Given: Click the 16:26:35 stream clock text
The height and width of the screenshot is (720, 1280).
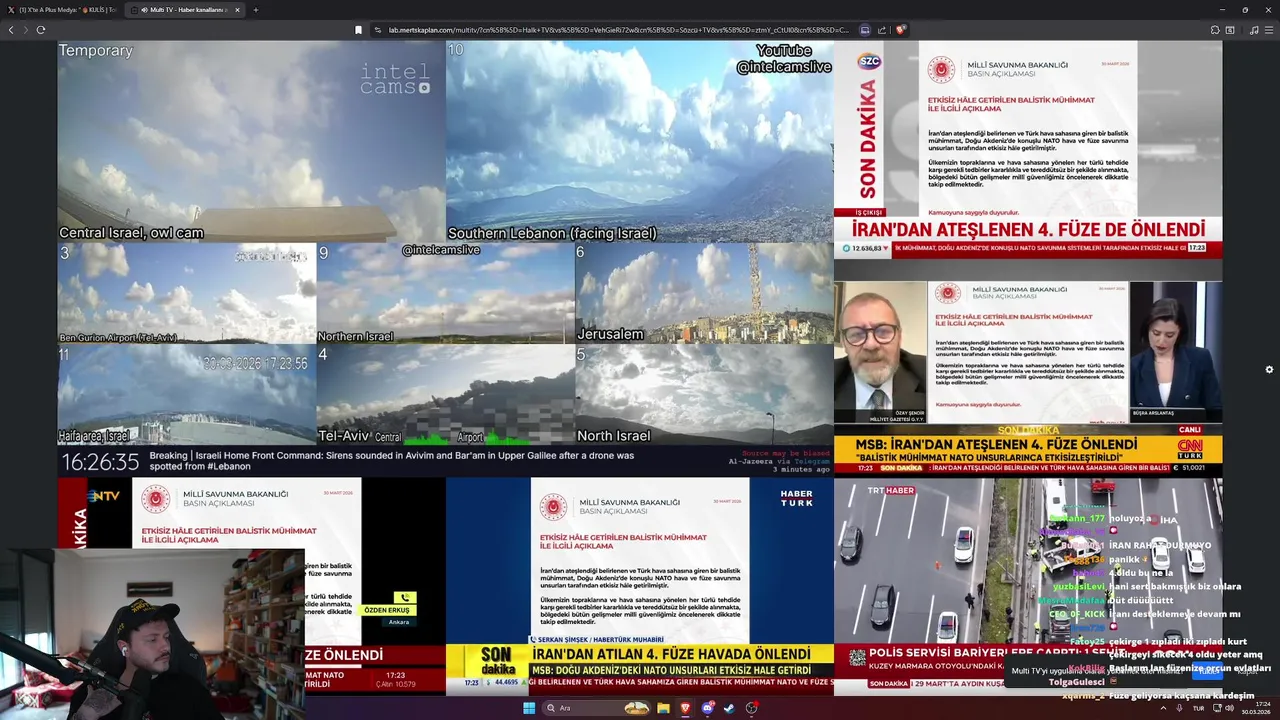Looking at the screenshot, I should [x=100, y=462].
